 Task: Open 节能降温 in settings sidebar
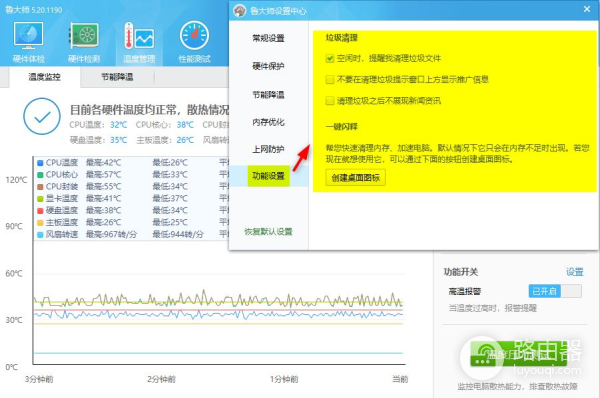click(268, 94)
